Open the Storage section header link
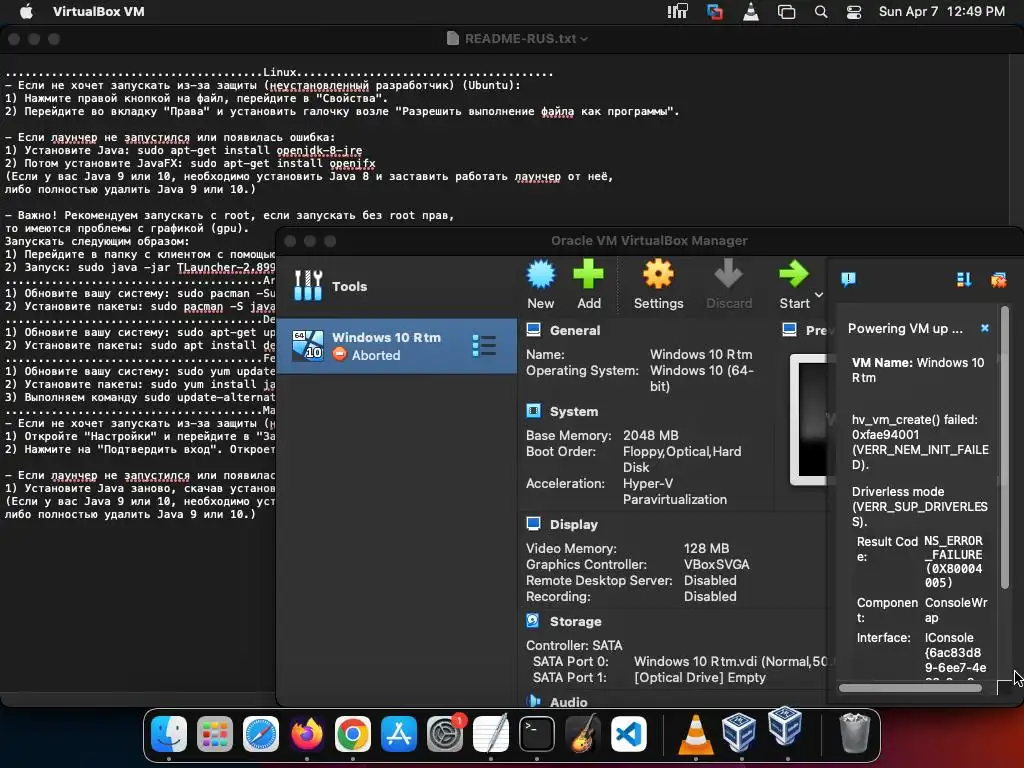 click(x=575, y=622)
